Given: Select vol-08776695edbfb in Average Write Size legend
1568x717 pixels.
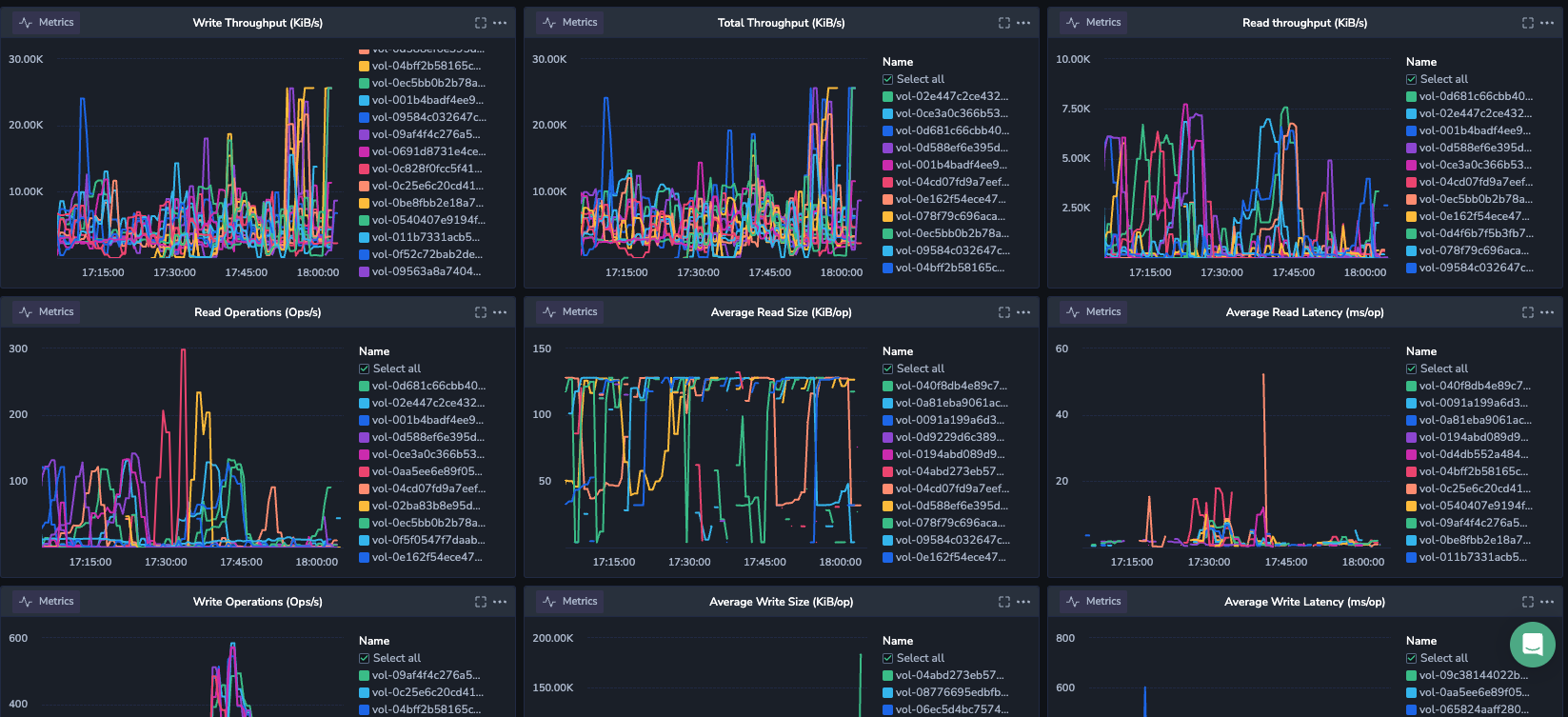Looking at the screenshot, I should (x=946, y=692).
